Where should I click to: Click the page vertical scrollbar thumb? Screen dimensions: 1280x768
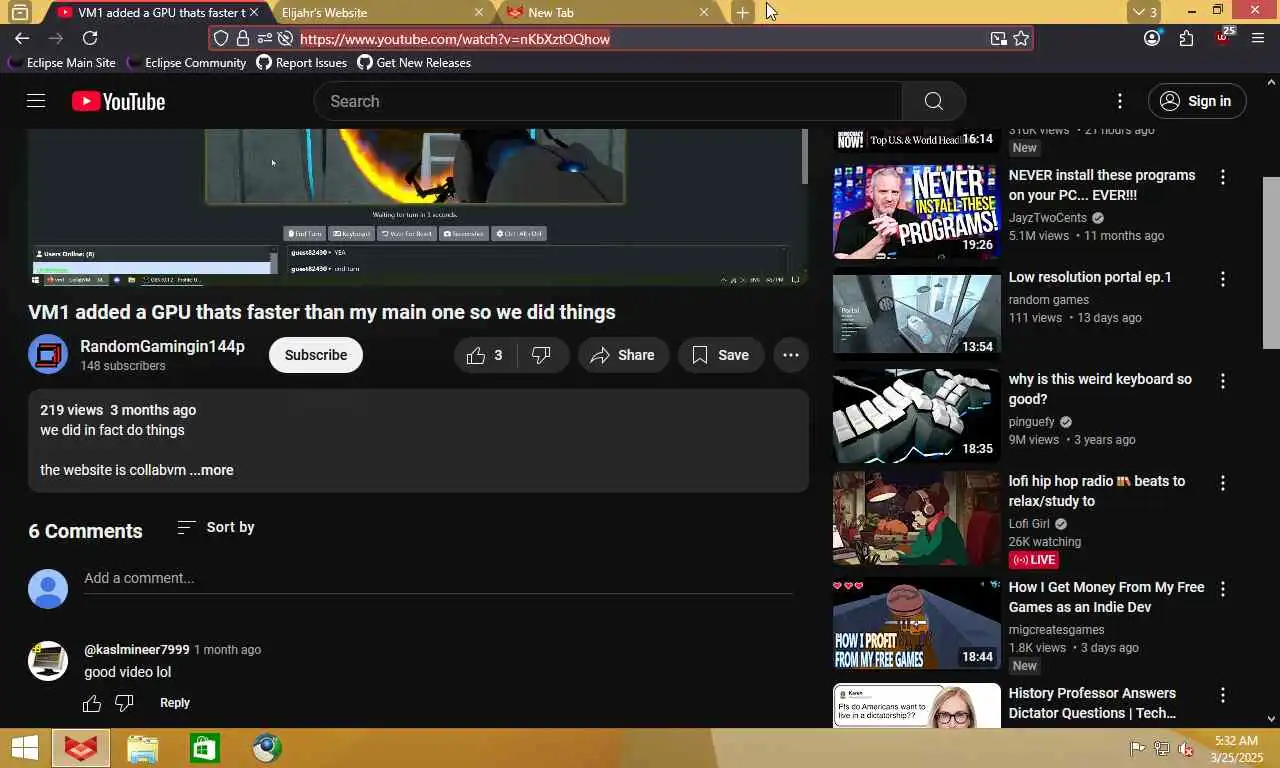1271,263
